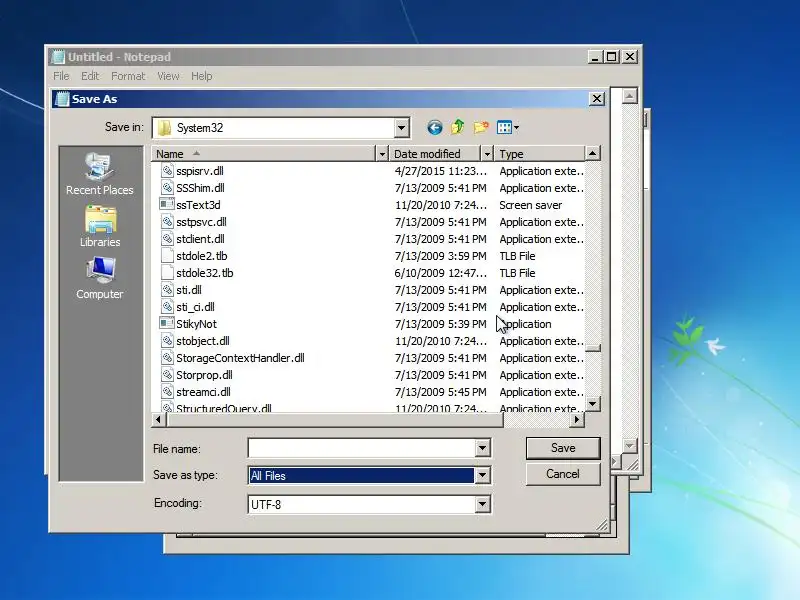Open Computer in places bar

tap(100, 279)
